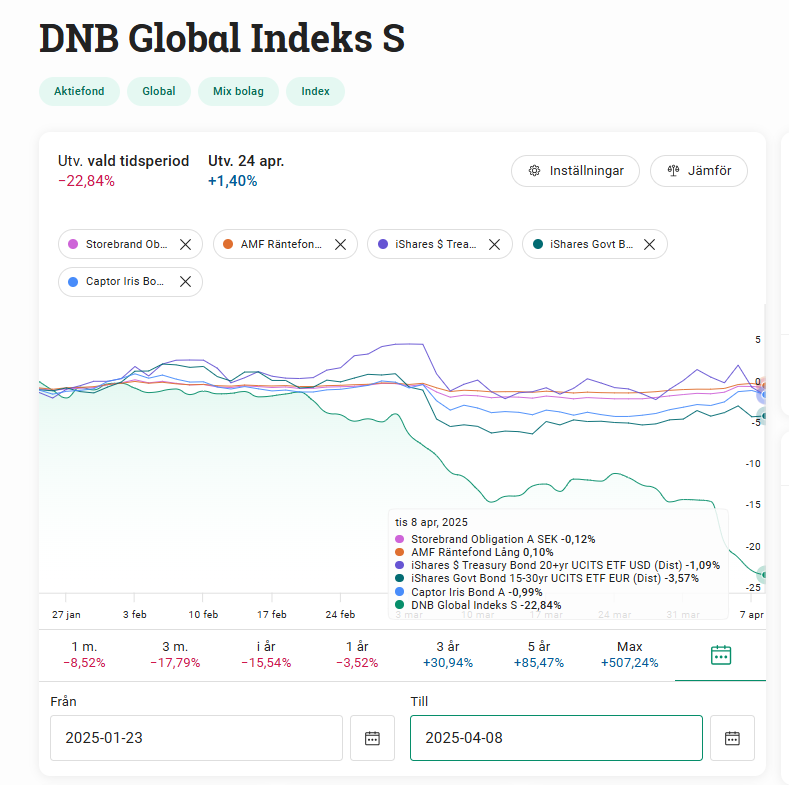Image resolution: width=789 pixels, height=785 pixels.
Task: Select the 1 år period tab
Action: point(357,655)
